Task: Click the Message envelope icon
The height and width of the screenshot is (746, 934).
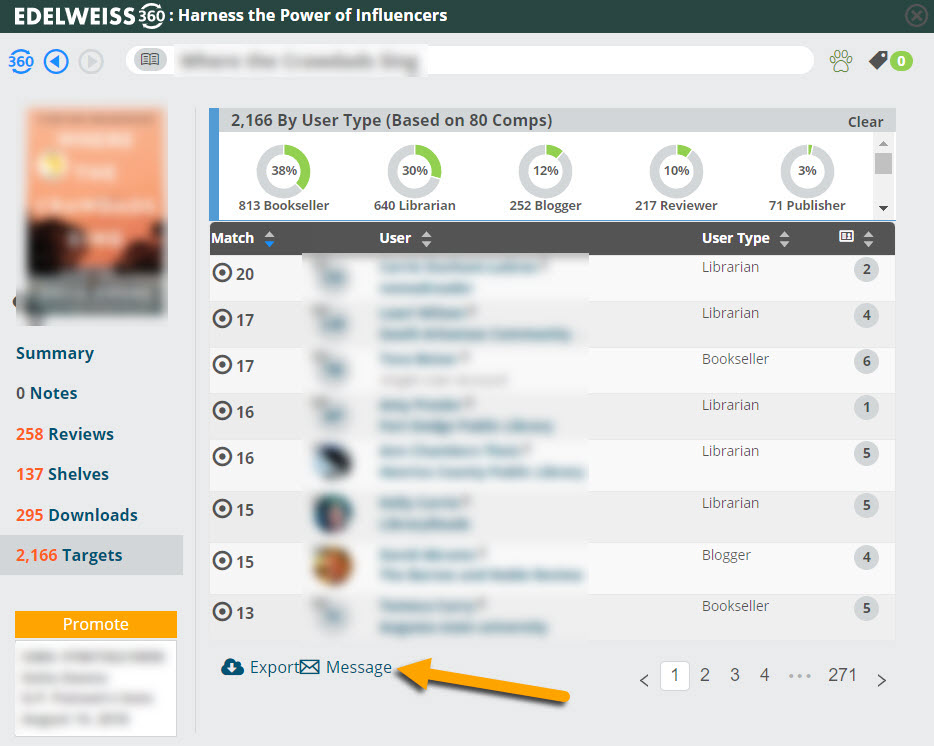Action: pos(310,667)
